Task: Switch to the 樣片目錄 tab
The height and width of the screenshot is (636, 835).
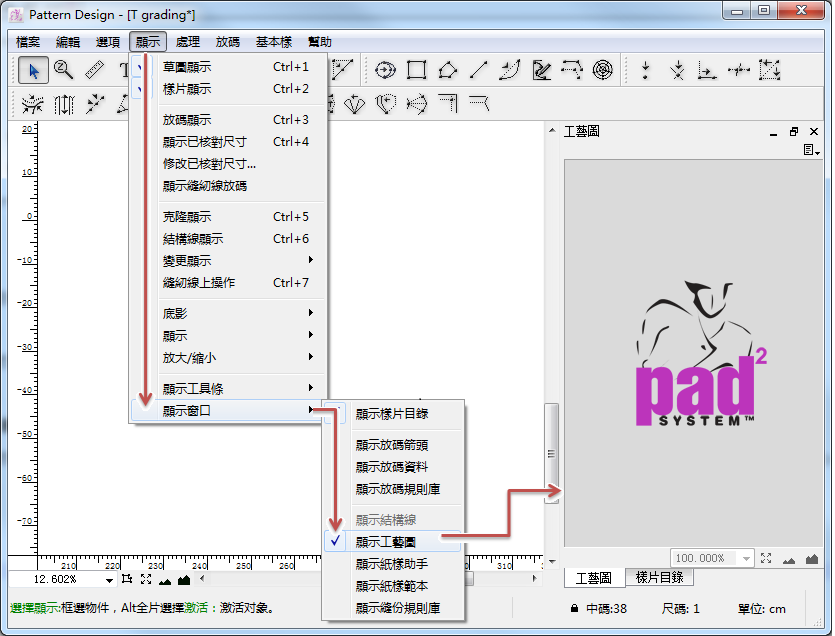Action: tap(660, 577)
